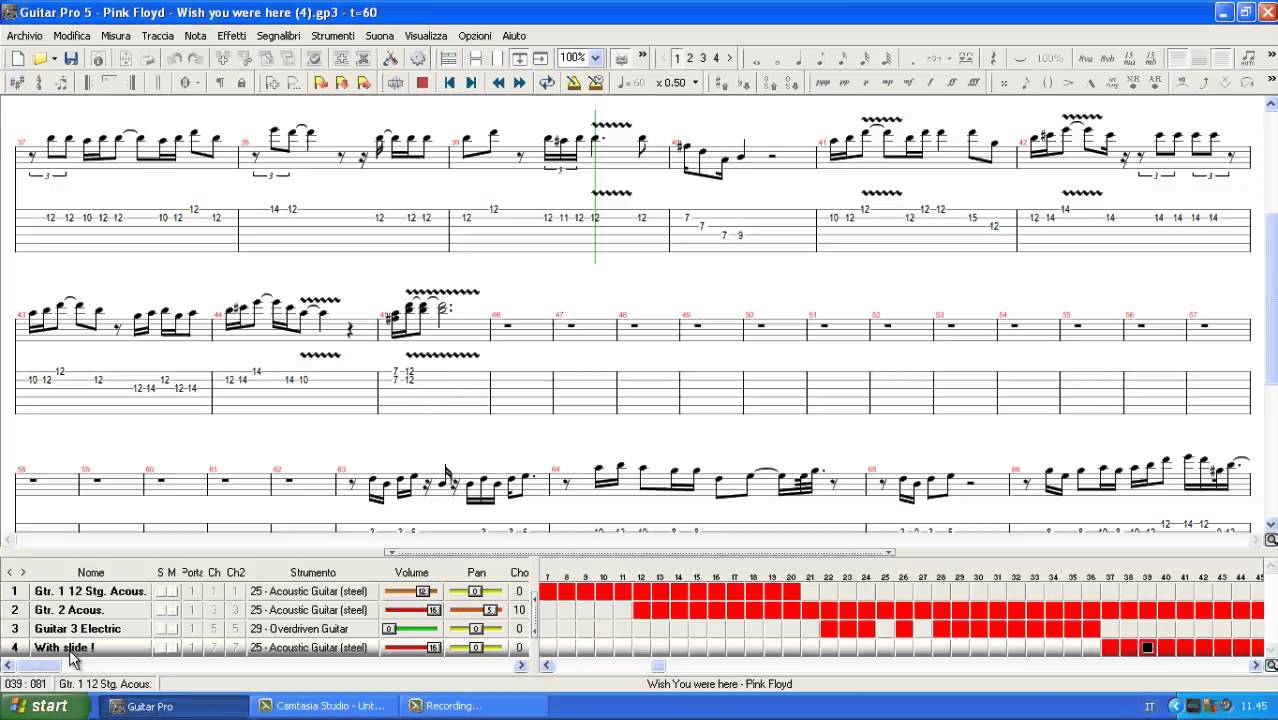Open the 100% zoom dropdown
1278x720 pixels.
tap(595, 58)
